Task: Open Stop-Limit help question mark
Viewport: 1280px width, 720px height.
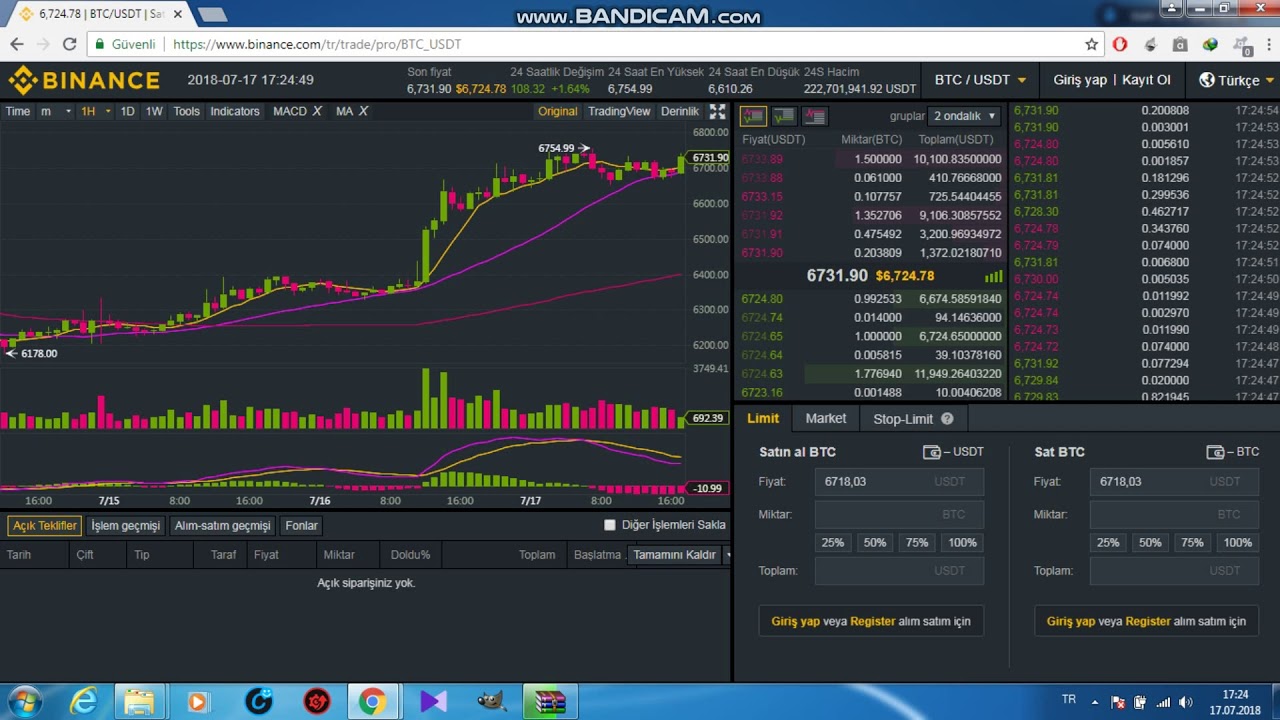Action: click(x=947, y=419)
